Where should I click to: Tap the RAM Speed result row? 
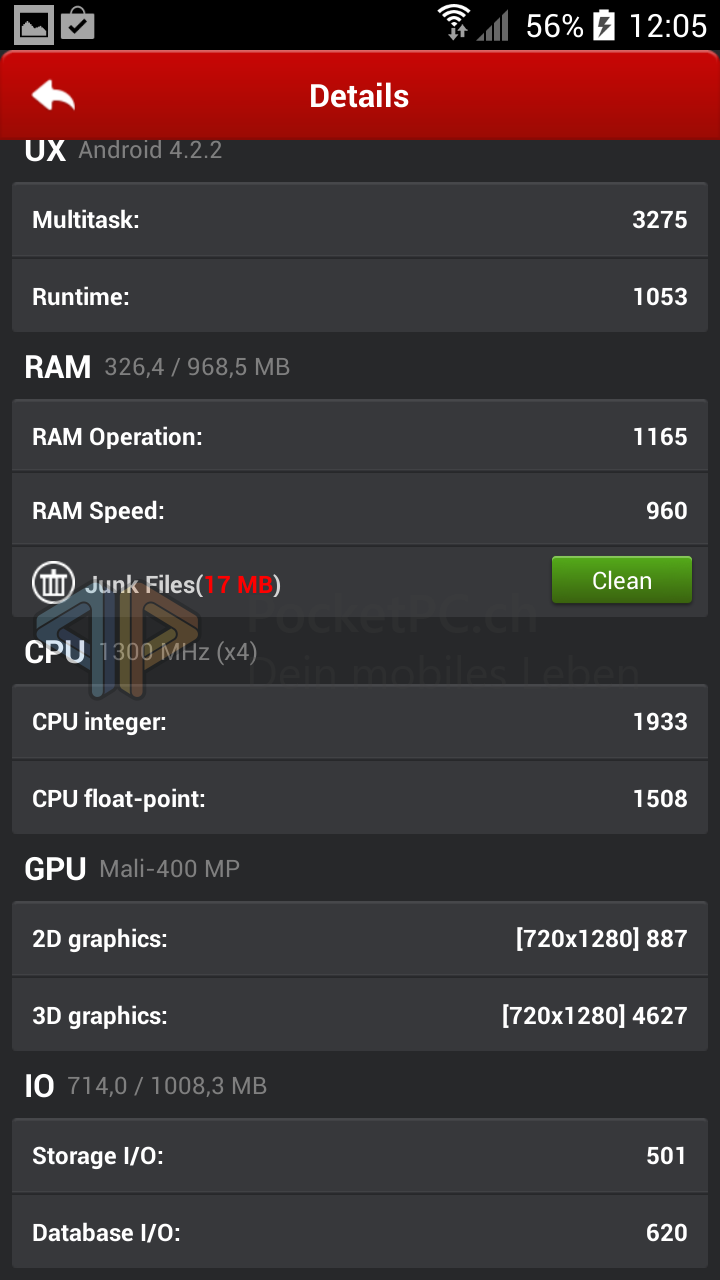[360, 511]
